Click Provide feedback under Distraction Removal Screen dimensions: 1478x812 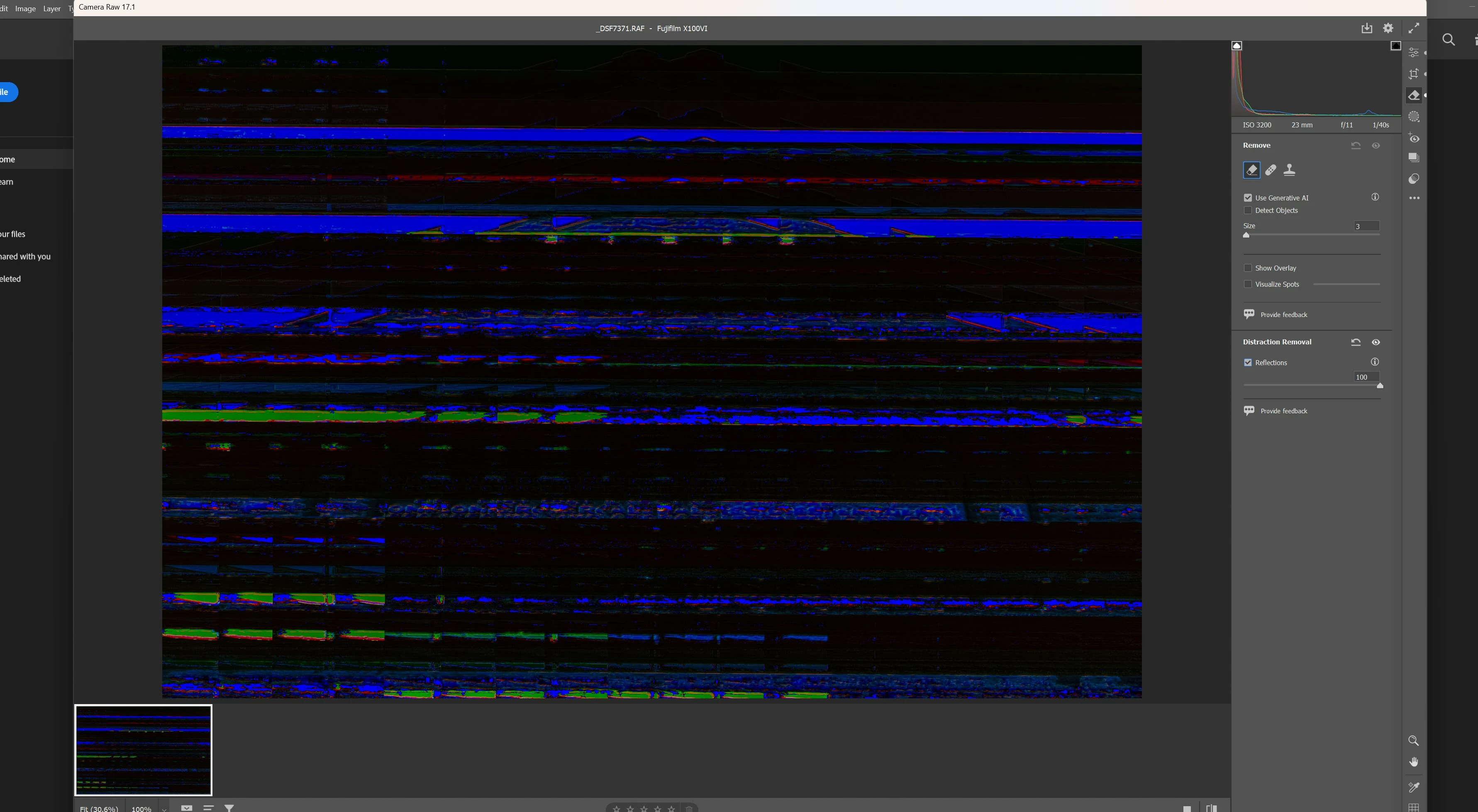[1283, 411]
